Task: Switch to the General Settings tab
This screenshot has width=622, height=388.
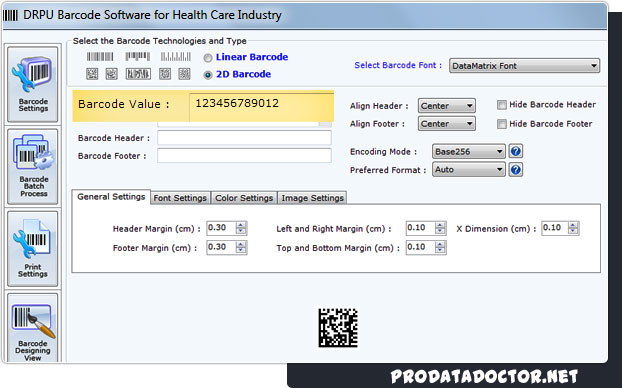Action: tap(111, 197)
